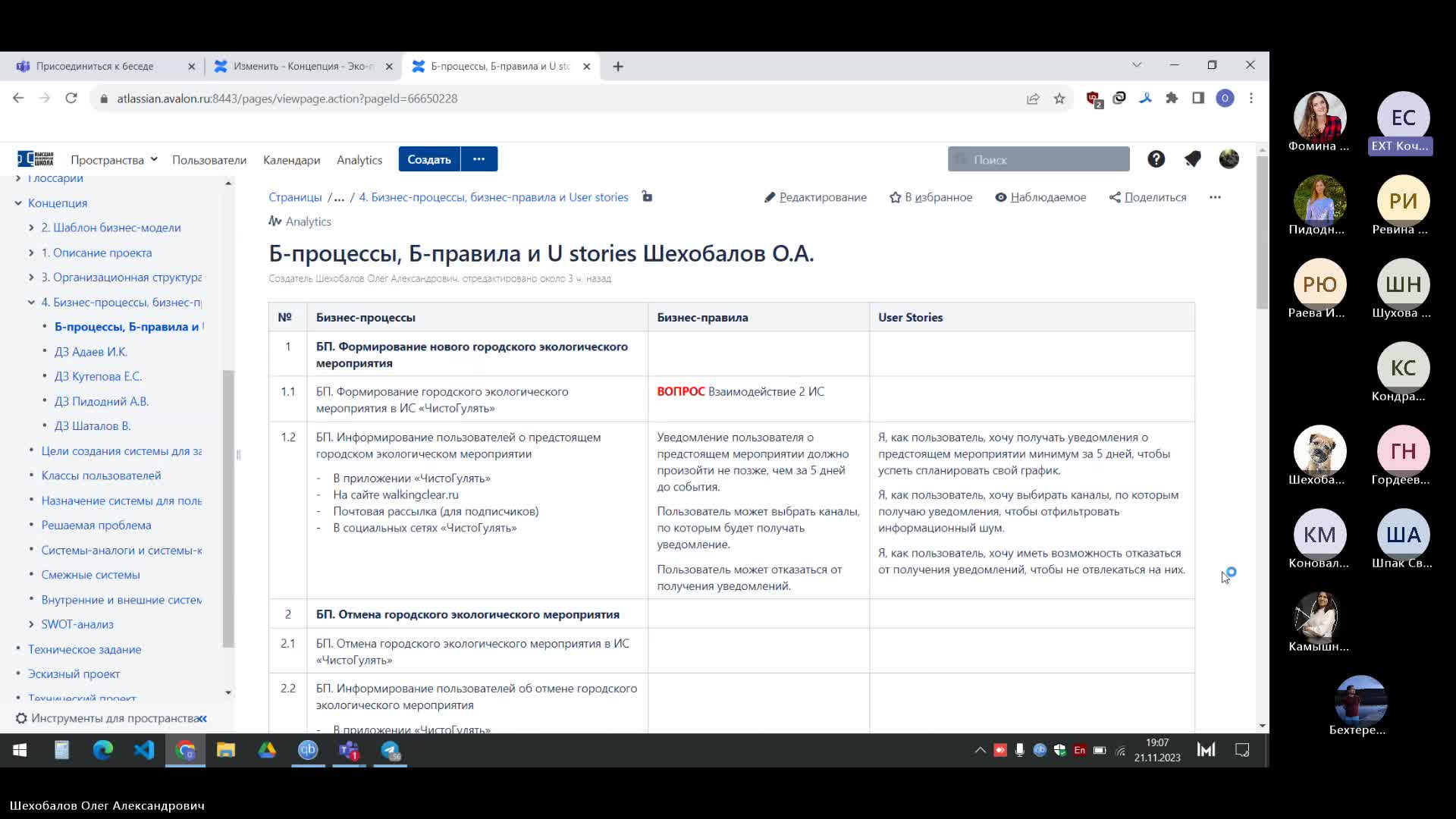Expand 3. Организационная структура node
Viewport: 1456px width, 819px height.
[x=31, y=278]
